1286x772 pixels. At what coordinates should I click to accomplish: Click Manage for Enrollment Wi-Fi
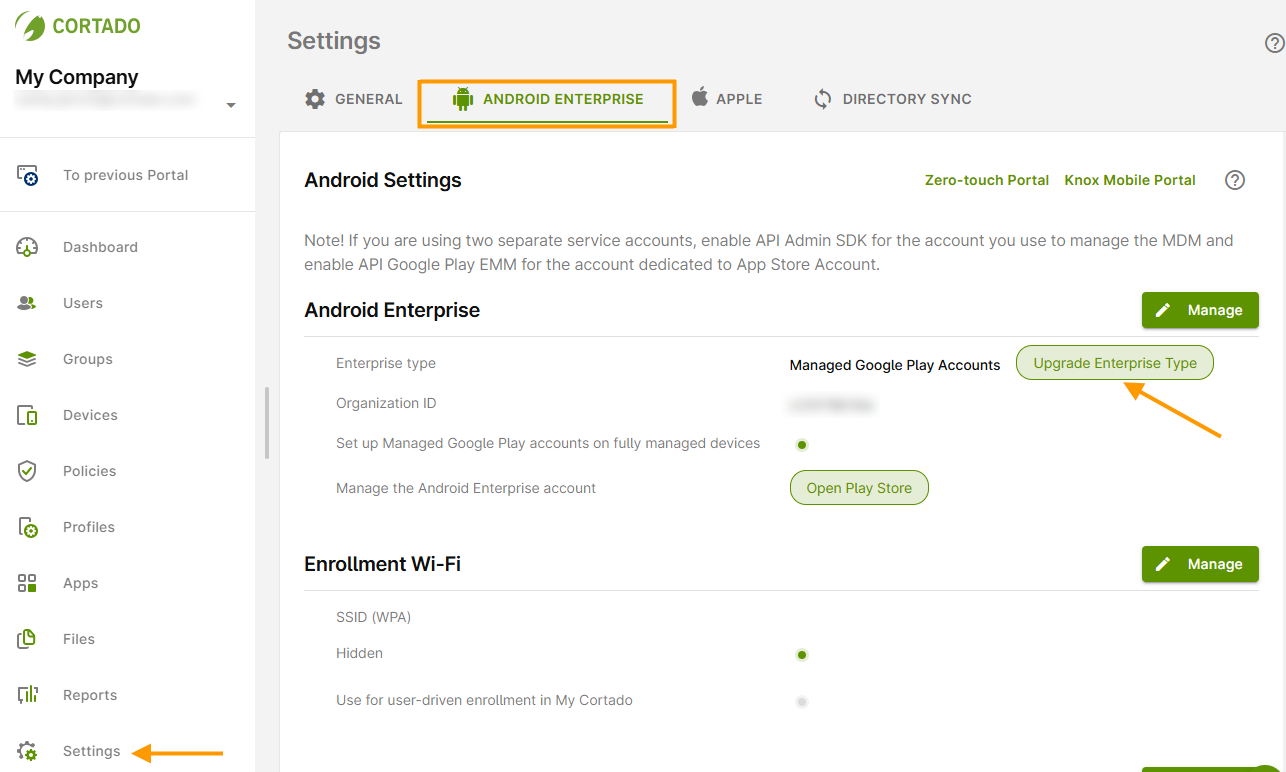point(1200,564)
